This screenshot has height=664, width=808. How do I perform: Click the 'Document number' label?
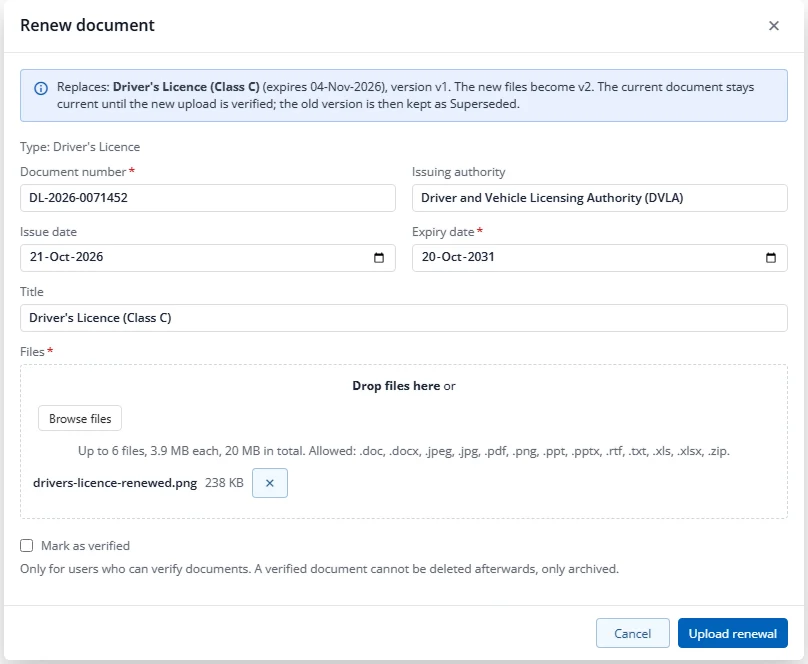point(73,172)
